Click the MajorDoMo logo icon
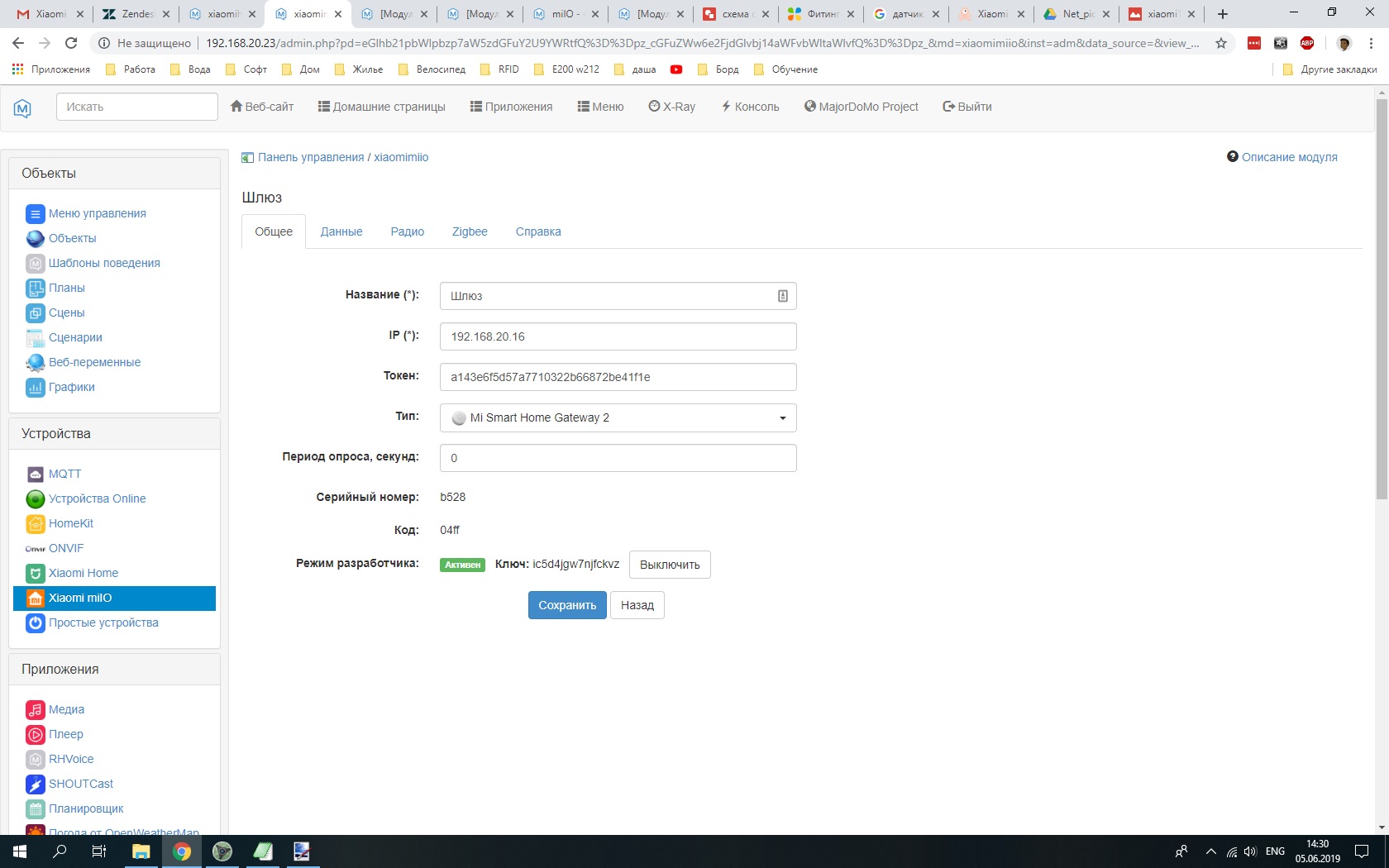Viewport: 1389px width, 868px height. [22, 107]
